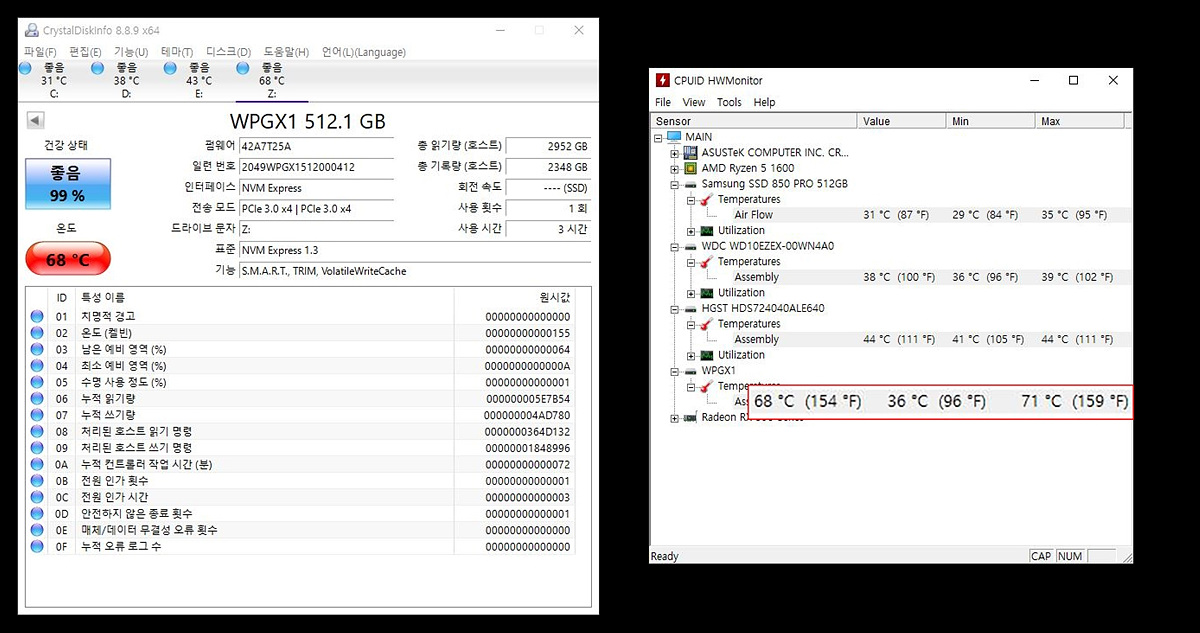This screenshot has width=1200, height=633.
Task: Expand the AMD Ryzen 5 1600 node
Action: tap(675, 169)
